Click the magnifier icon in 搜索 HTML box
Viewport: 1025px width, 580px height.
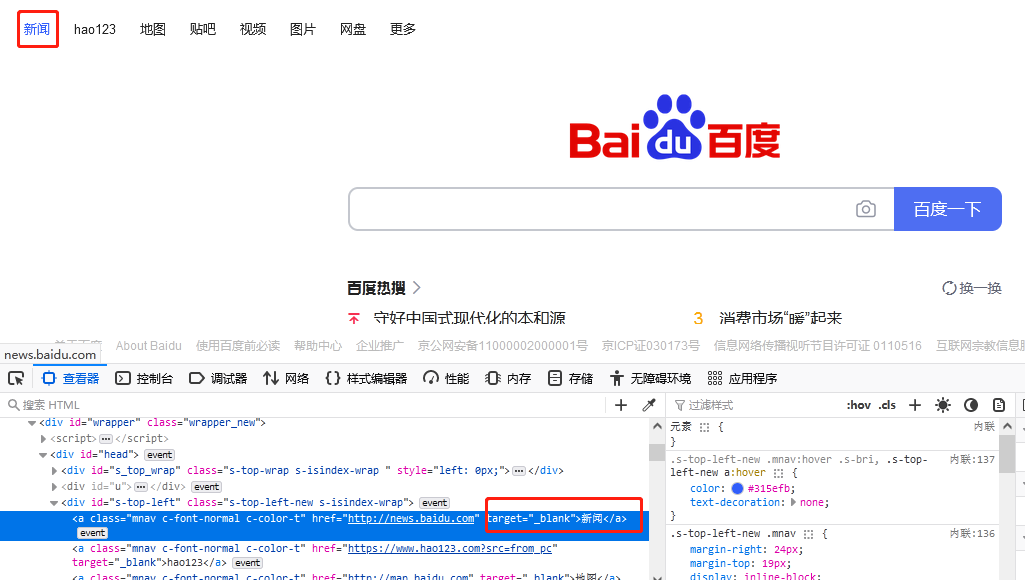[13, 405]
